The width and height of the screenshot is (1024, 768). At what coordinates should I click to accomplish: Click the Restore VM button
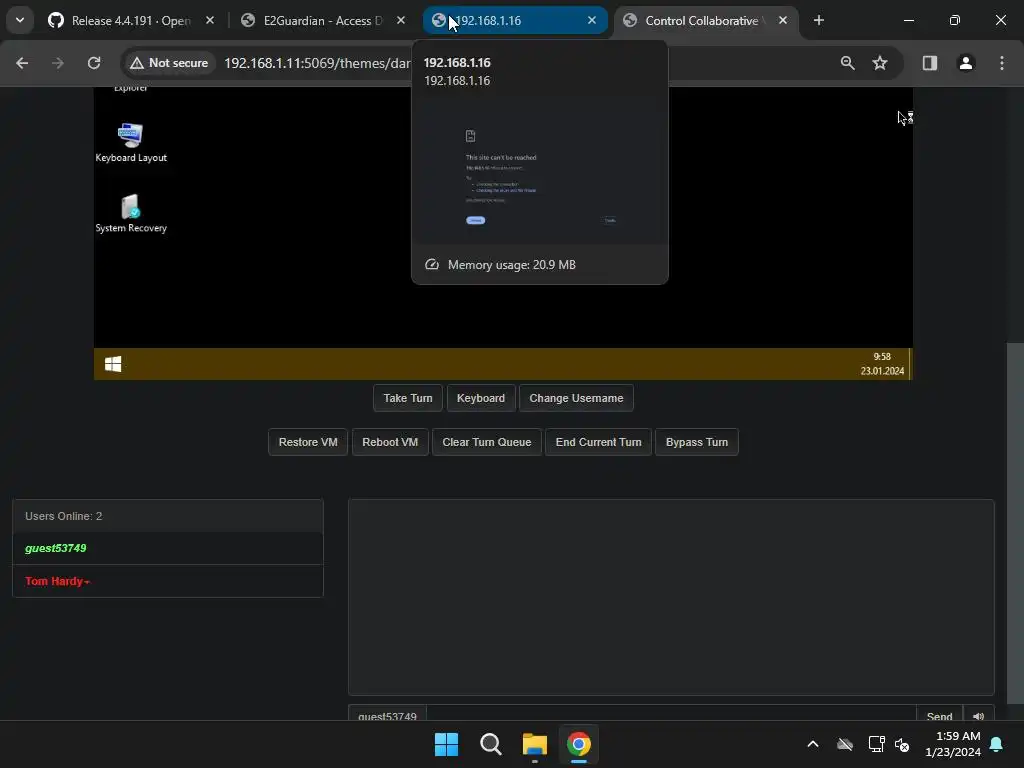pos(308,442)
